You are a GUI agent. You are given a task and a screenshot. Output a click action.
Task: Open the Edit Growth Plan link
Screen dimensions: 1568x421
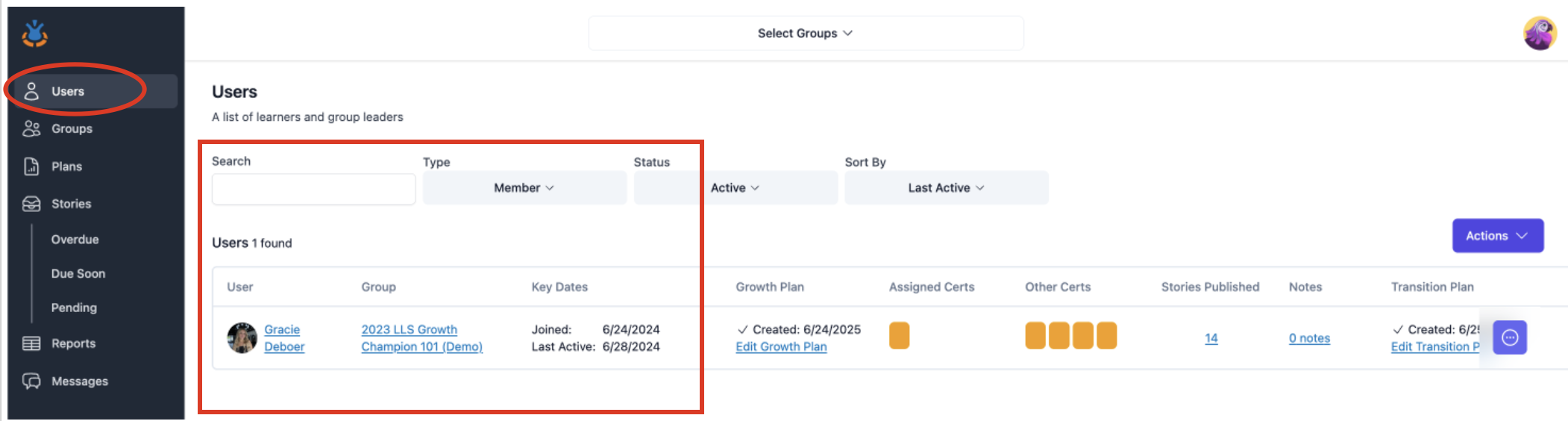tap(781, 346)
